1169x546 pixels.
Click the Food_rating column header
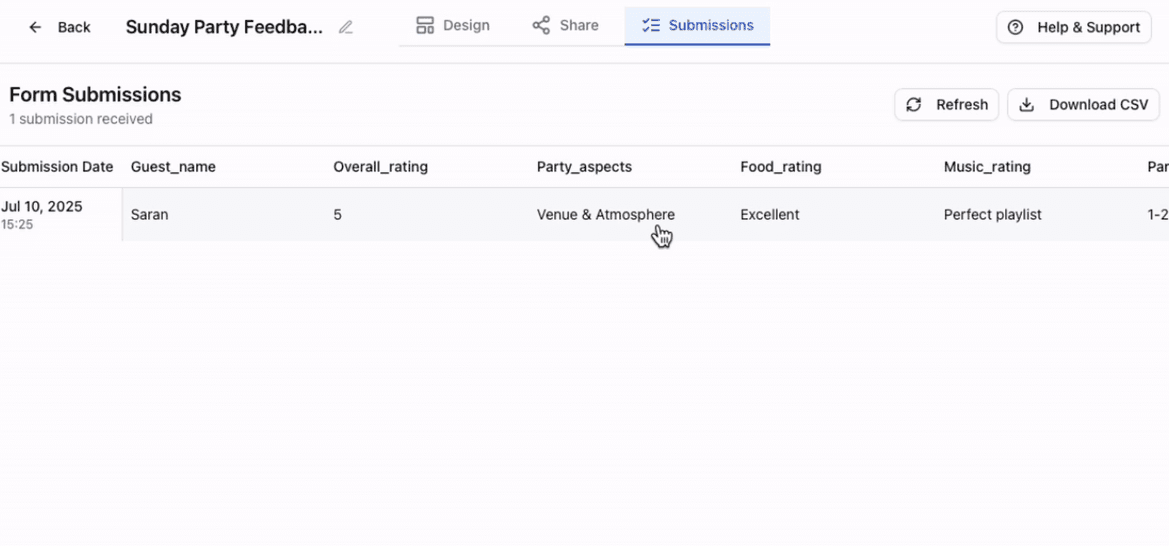pos(780,167)
